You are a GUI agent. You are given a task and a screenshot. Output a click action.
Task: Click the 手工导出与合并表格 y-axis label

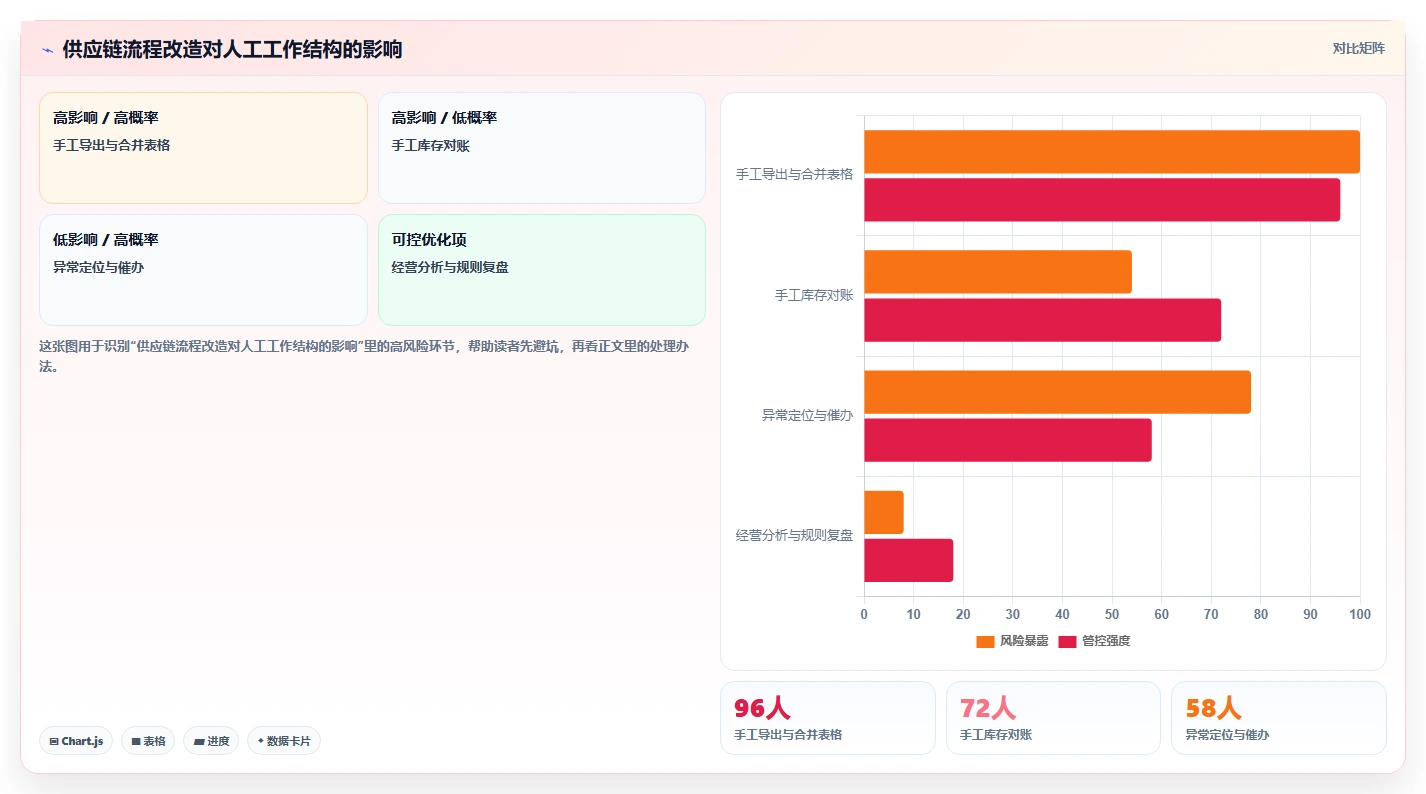point(795,174)
